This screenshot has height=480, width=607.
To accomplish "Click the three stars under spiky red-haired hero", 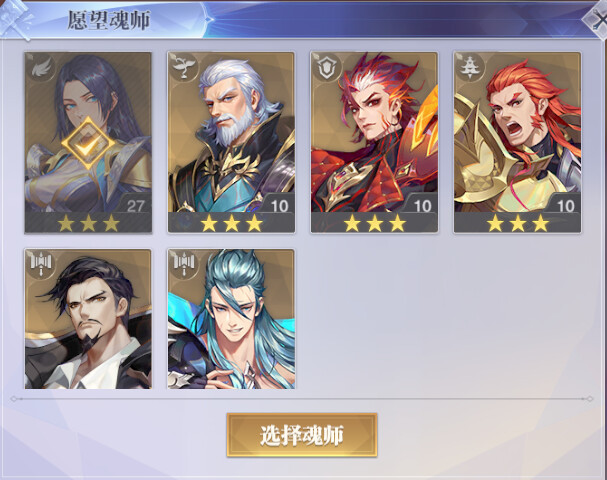I will point(375,223).
